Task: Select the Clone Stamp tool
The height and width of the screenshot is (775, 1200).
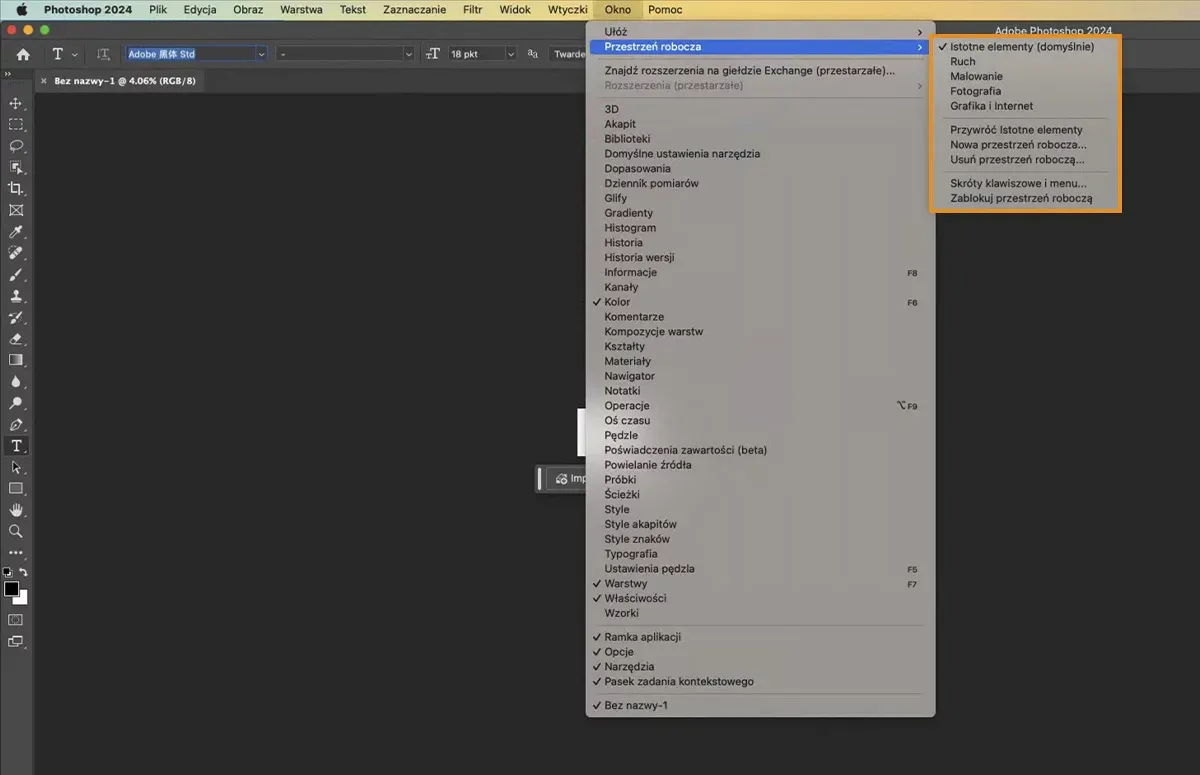Action: click(16, 295)
